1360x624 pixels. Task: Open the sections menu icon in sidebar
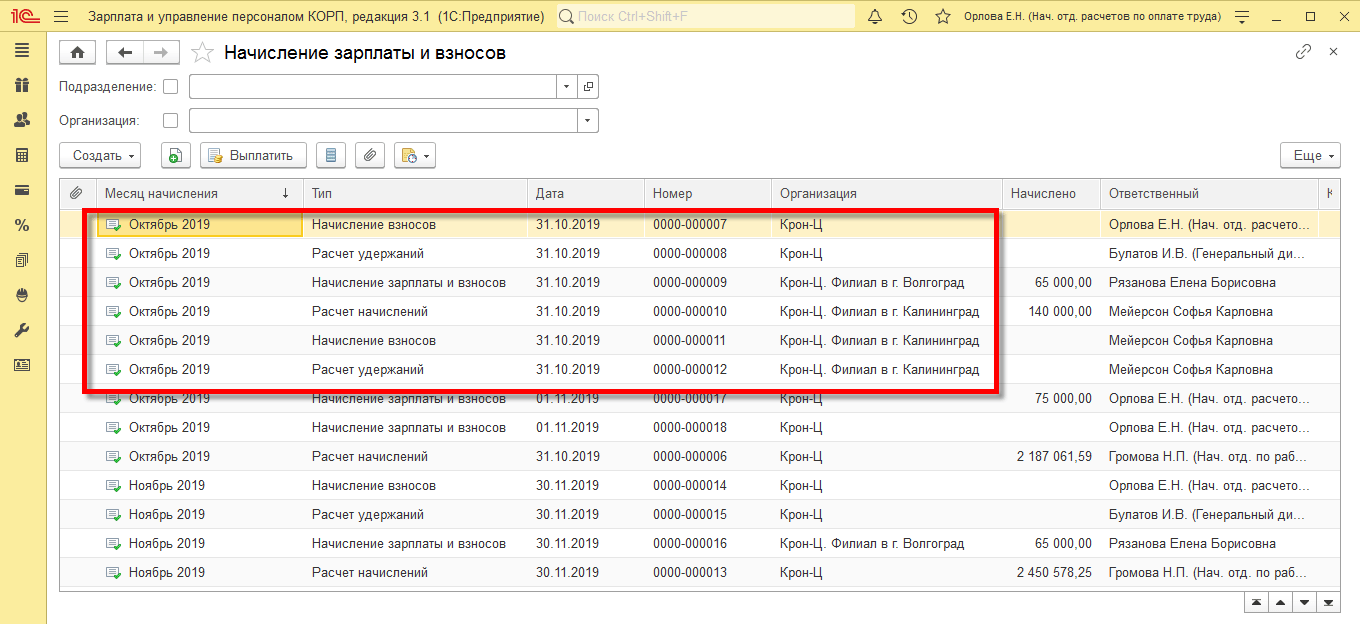(x=22, y=51)
